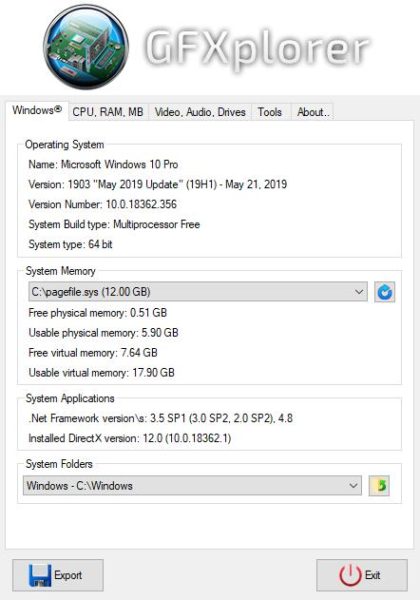Click 'System type: 64 bit' text
This screenshot has height=600, width=420.
click(x=70, y=244)
